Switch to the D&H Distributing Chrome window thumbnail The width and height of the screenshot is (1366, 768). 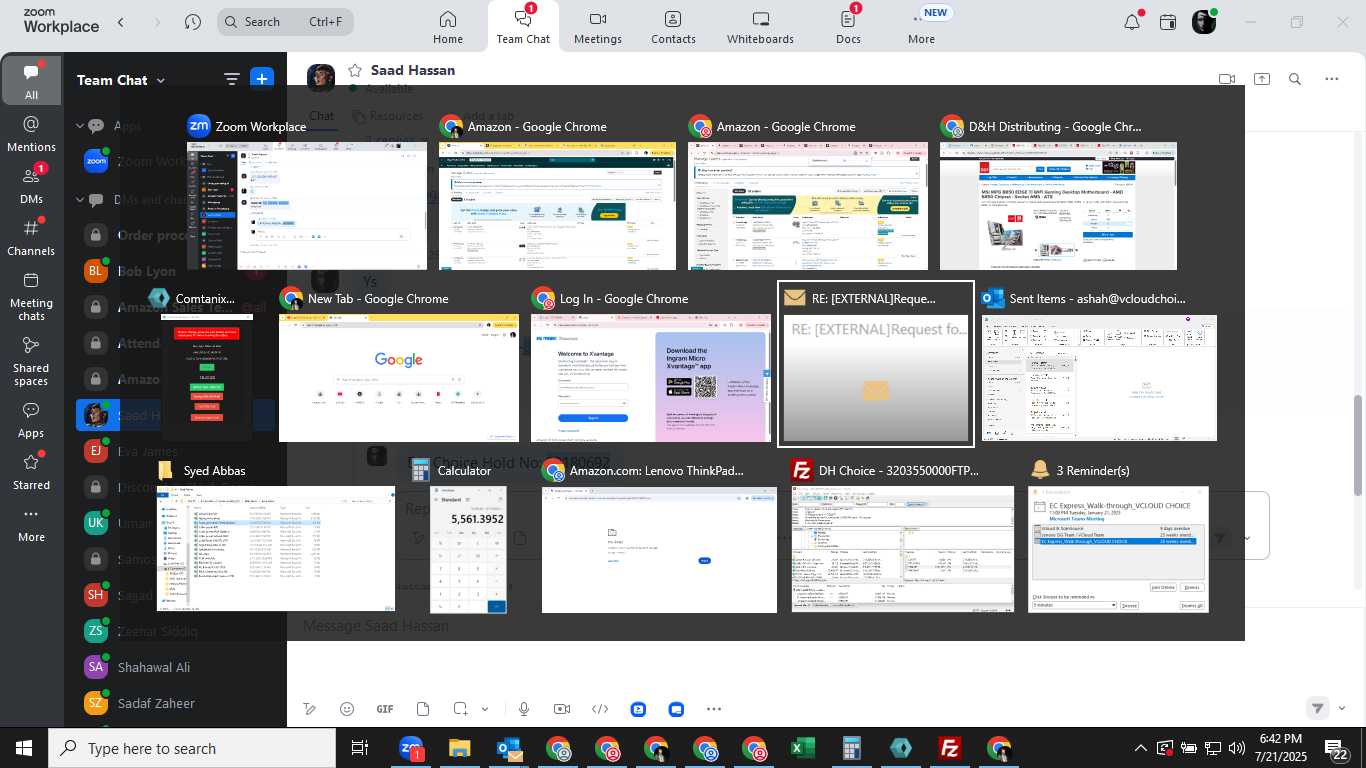(1058, 205)
